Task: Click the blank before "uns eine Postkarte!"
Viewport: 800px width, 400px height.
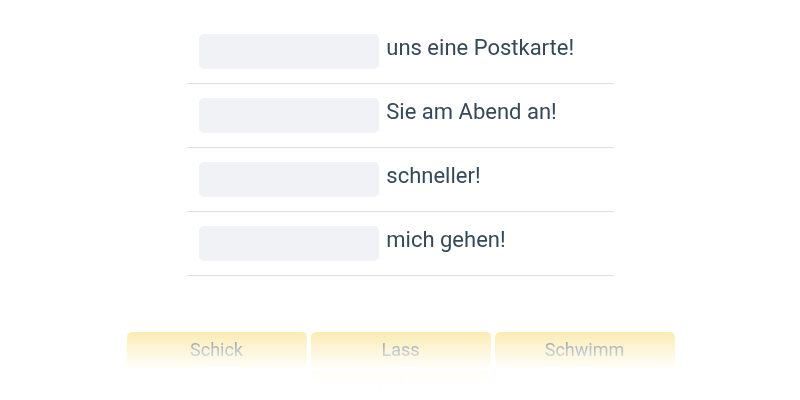Action: 289,51
